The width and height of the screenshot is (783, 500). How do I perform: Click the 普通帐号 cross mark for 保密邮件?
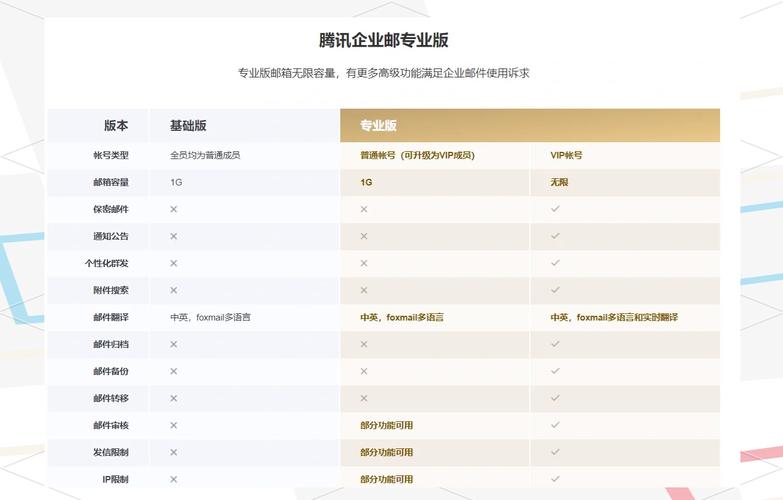pos(364,209)
